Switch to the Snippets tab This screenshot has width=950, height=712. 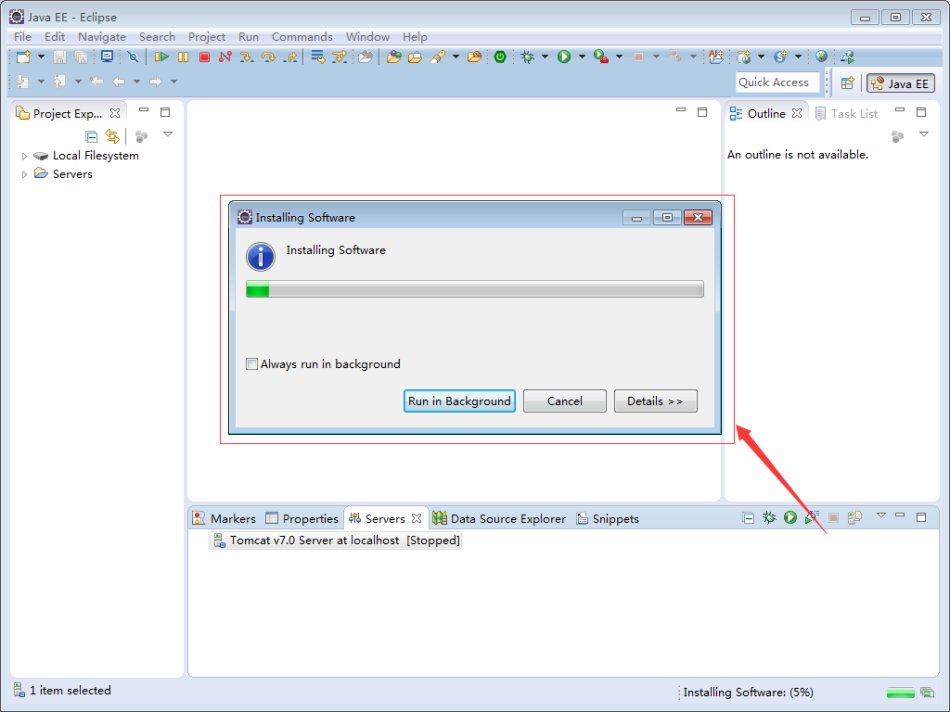click(608, 519)
